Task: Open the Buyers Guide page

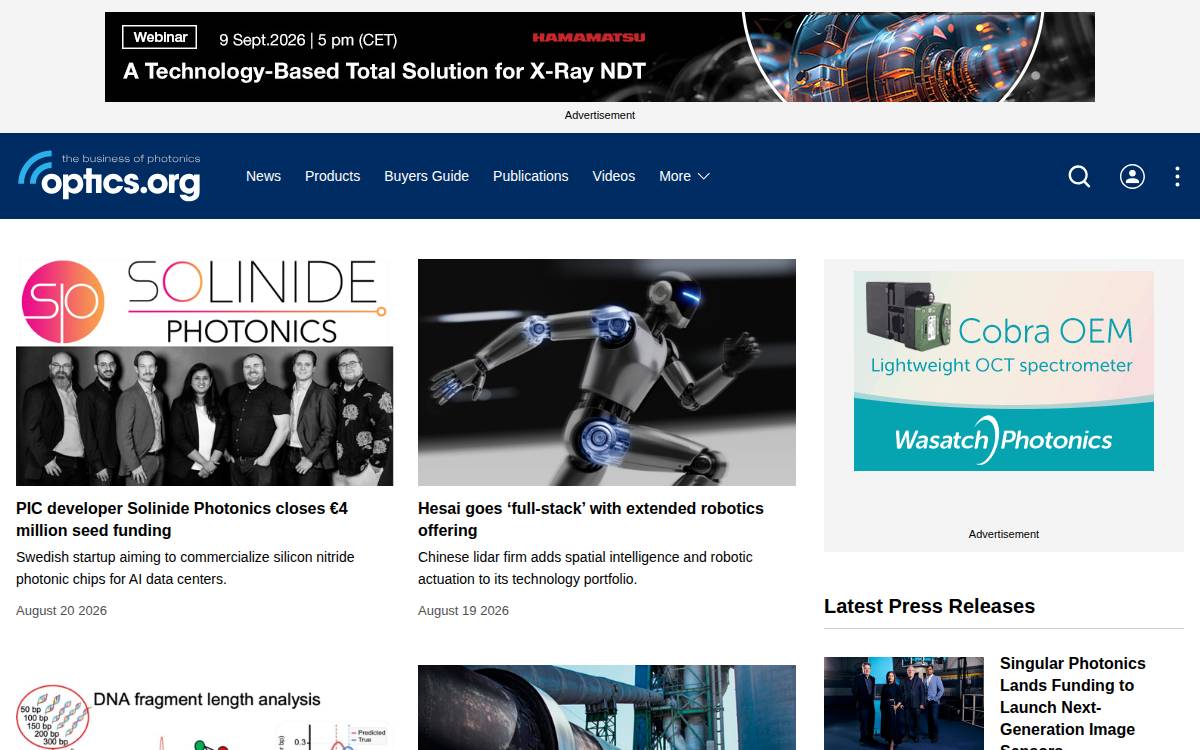Action: coord(426,176)
